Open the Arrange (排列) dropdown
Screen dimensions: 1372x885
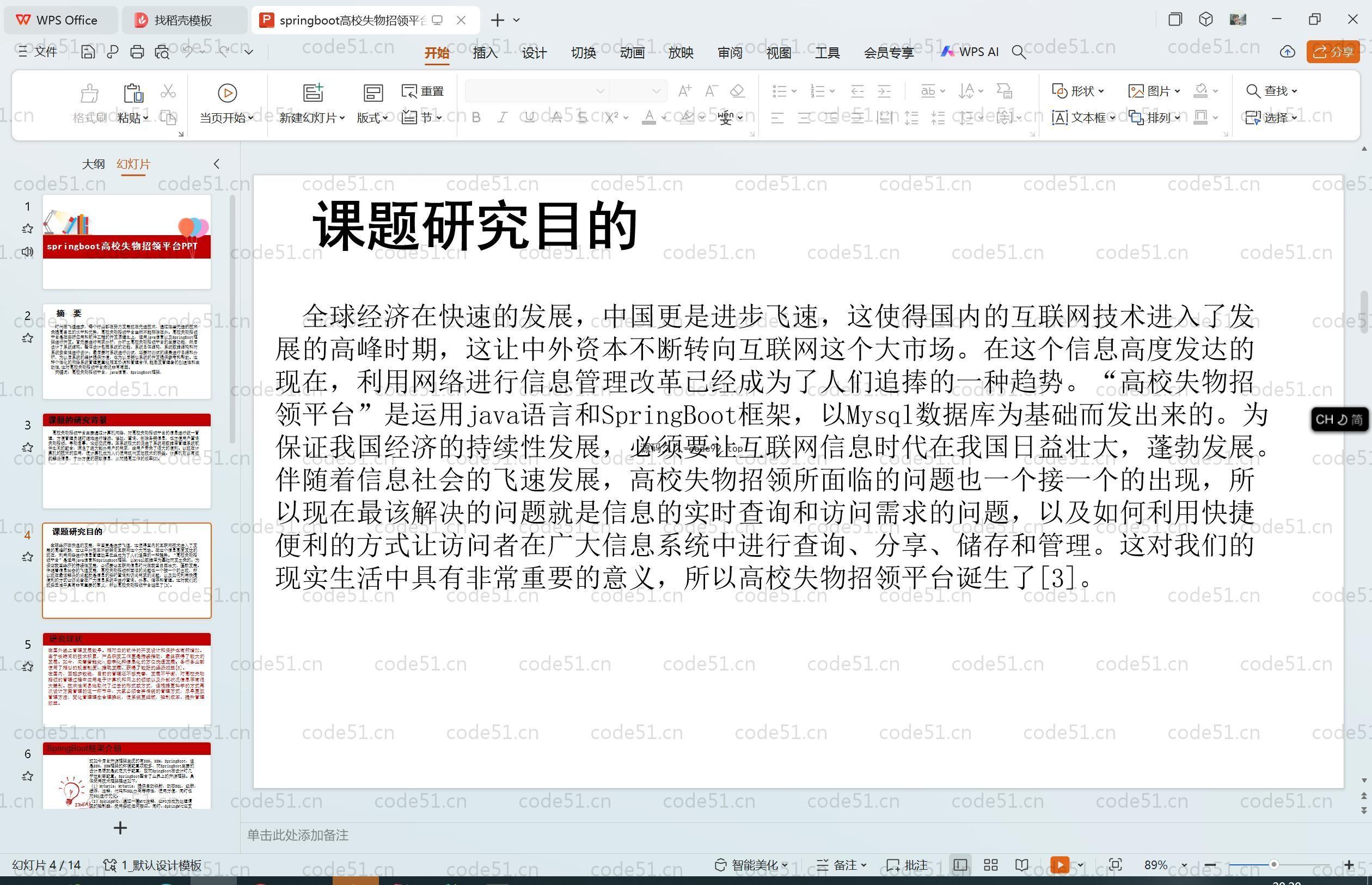click(1154, 118)
